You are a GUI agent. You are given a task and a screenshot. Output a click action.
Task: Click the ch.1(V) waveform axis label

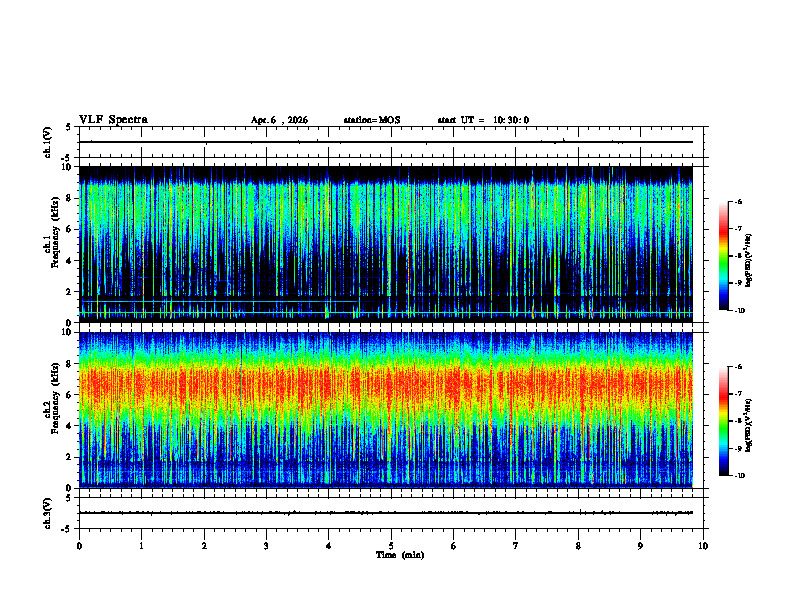[x=48, y=142]
